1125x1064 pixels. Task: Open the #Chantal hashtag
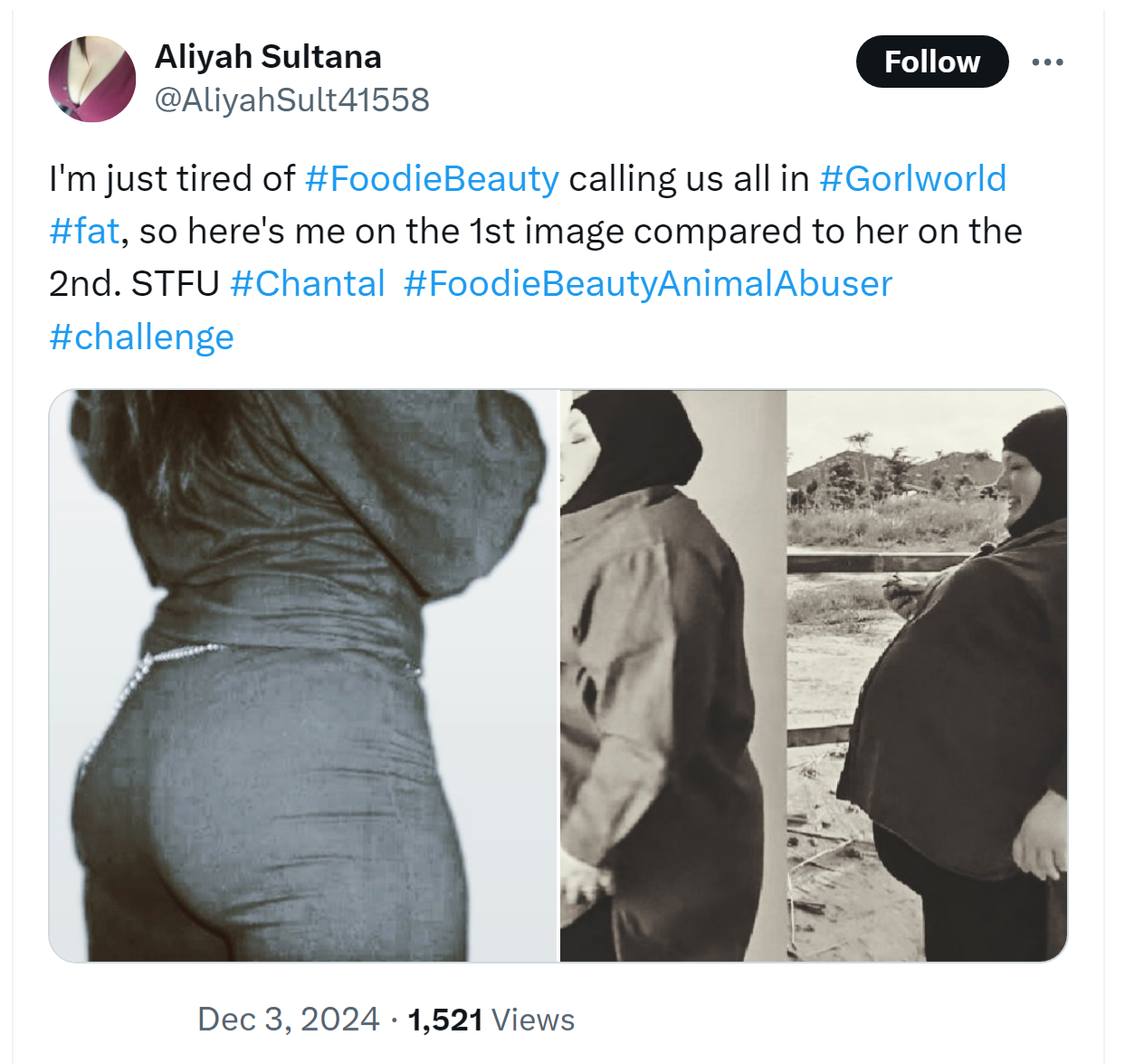[308, 284]
